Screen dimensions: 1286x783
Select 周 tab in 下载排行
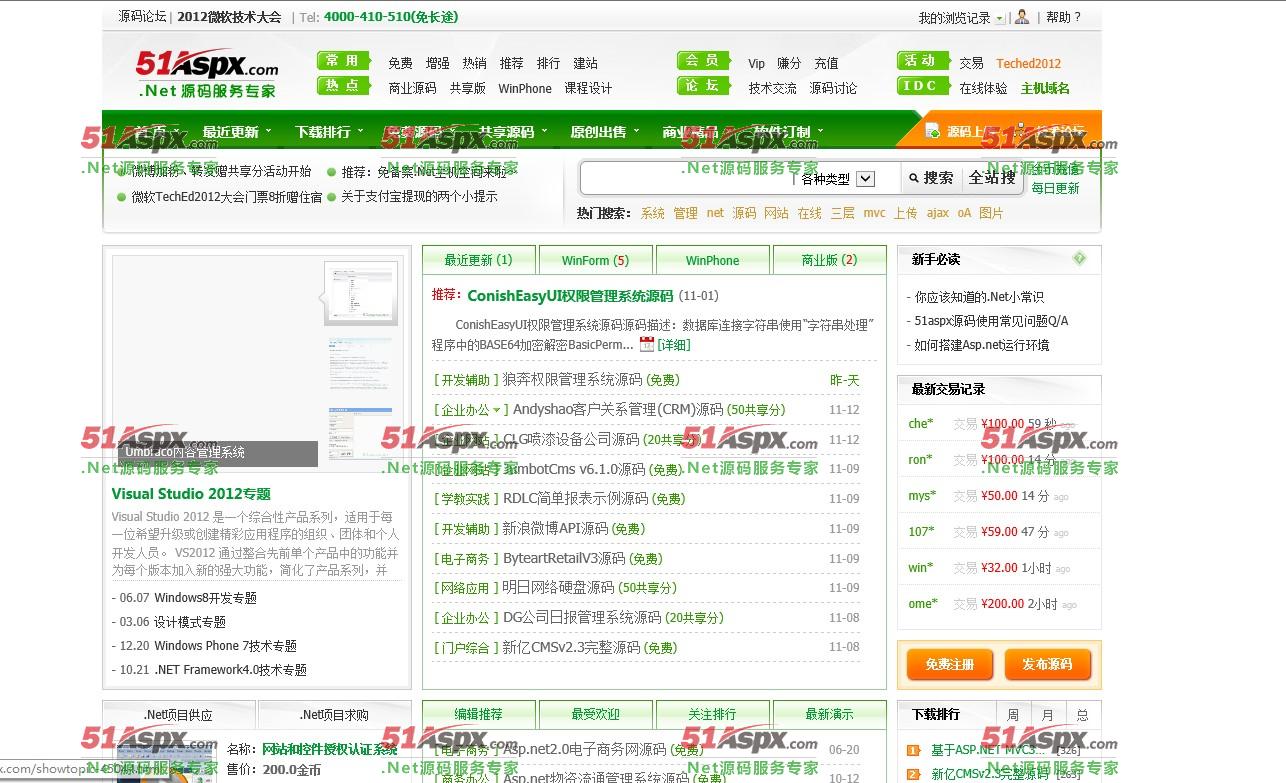(x=1013, y=715)
